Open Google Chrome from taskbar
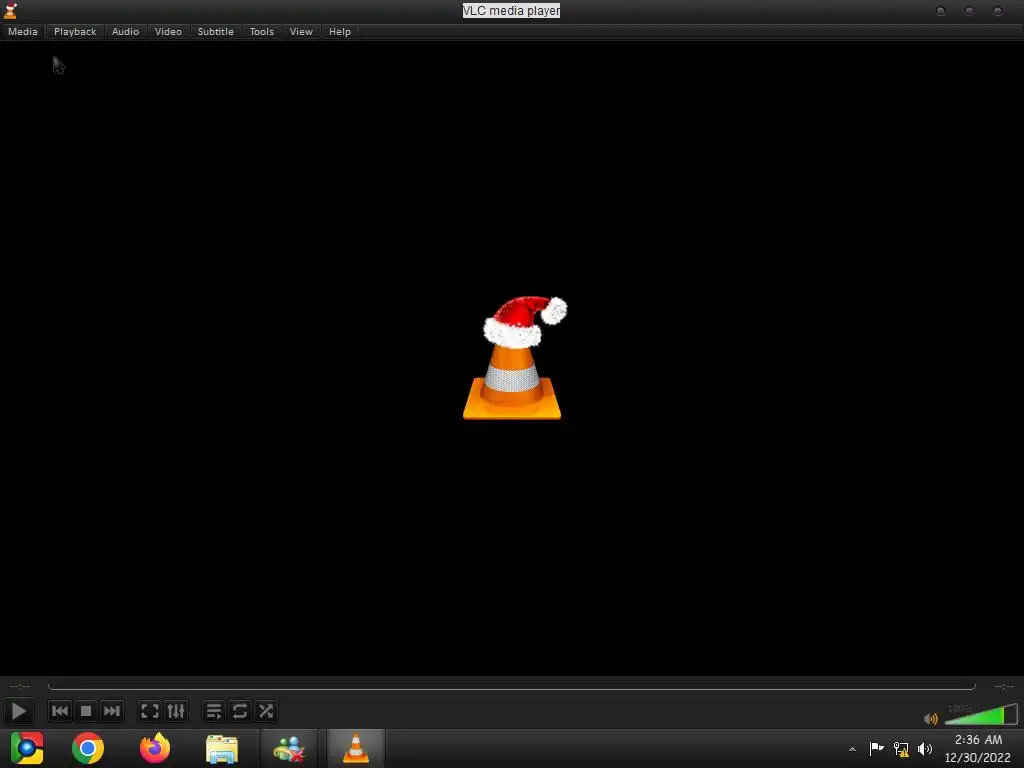This screenshot has width=1024, height=768. 88,748
